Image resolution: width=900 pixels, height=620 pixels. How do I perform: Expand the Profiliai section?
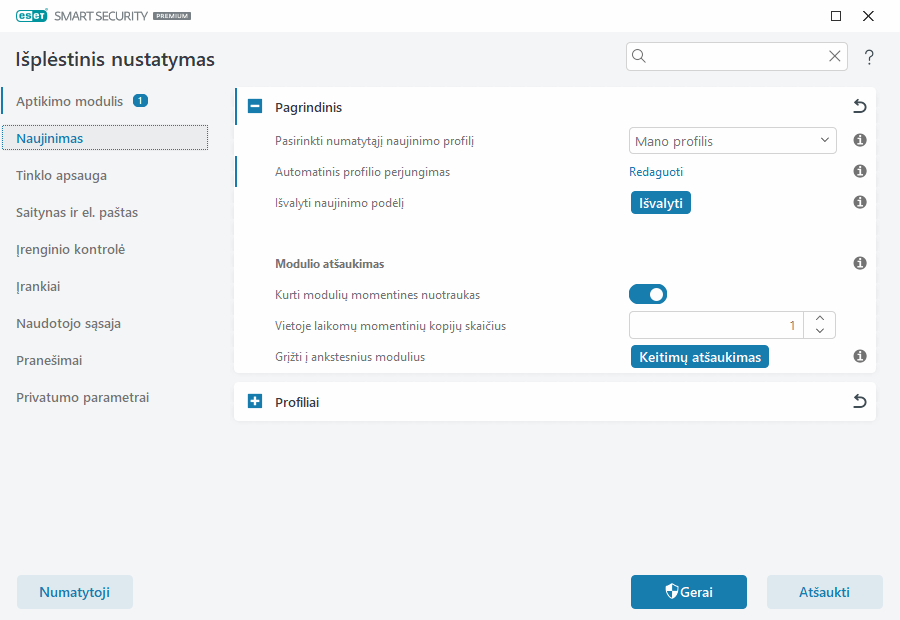(x=255, y=402)
